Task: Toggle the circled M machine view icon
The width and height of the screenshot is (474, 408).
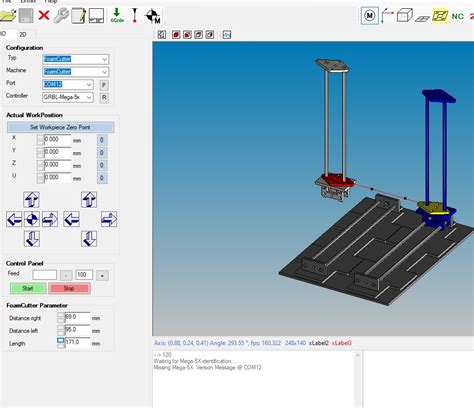Action: tap(370, 16)
